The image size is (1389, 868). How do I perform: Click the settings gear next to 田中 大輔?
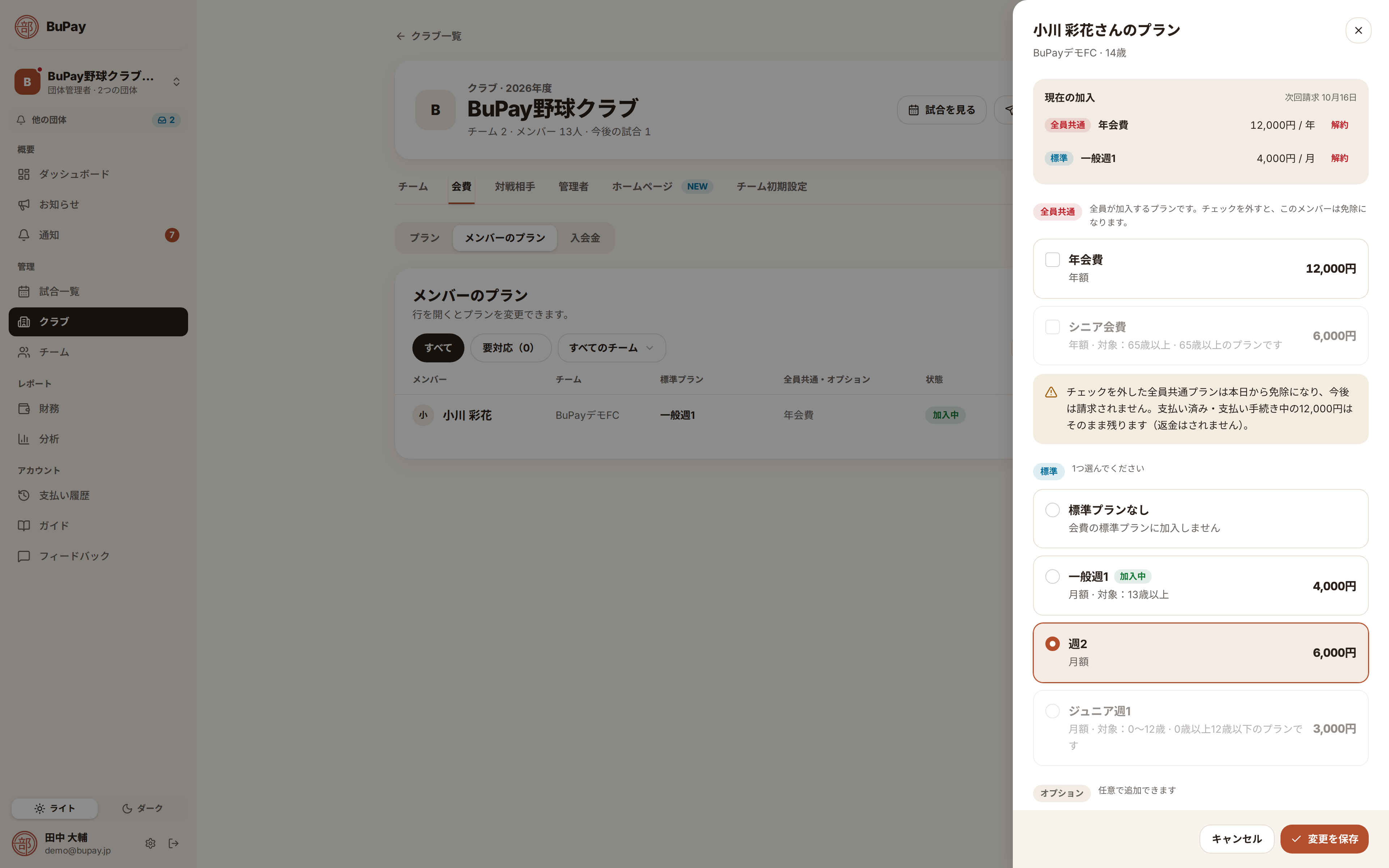coord(150,843)
